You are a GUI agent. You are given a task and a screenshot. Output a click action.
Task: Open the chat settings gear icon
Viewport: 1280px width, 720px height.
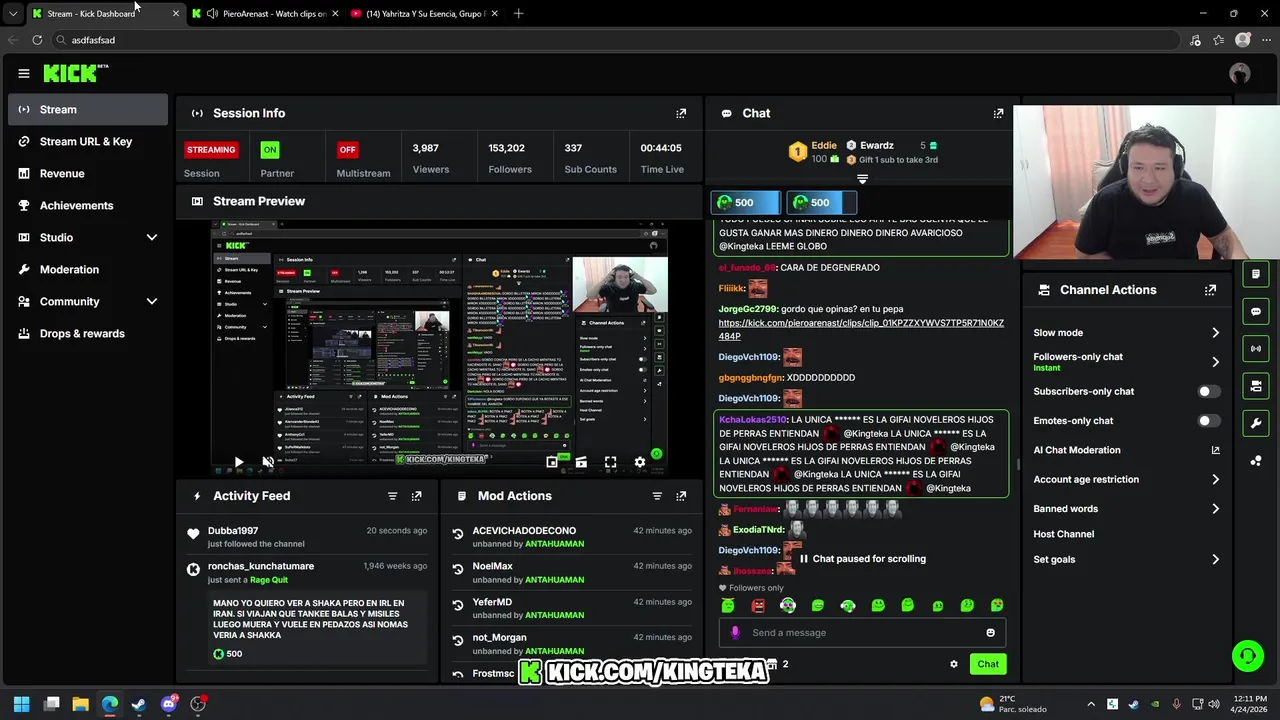point(954,664)
